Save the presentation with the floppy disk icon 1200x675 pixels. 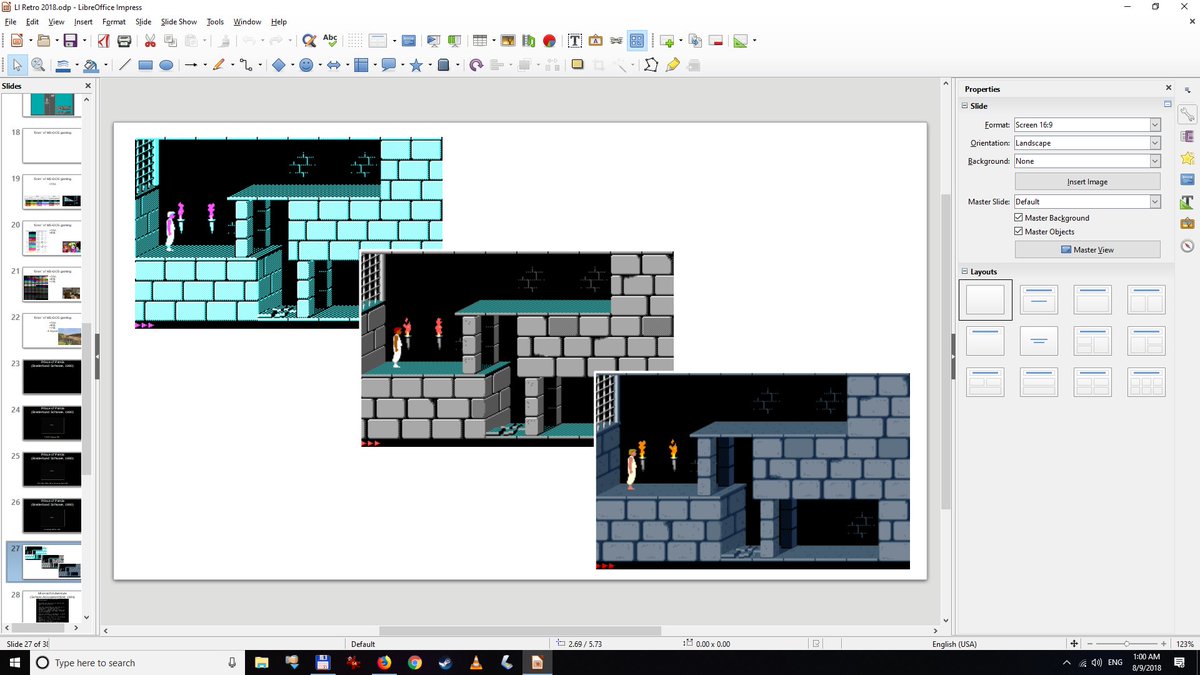70,41
